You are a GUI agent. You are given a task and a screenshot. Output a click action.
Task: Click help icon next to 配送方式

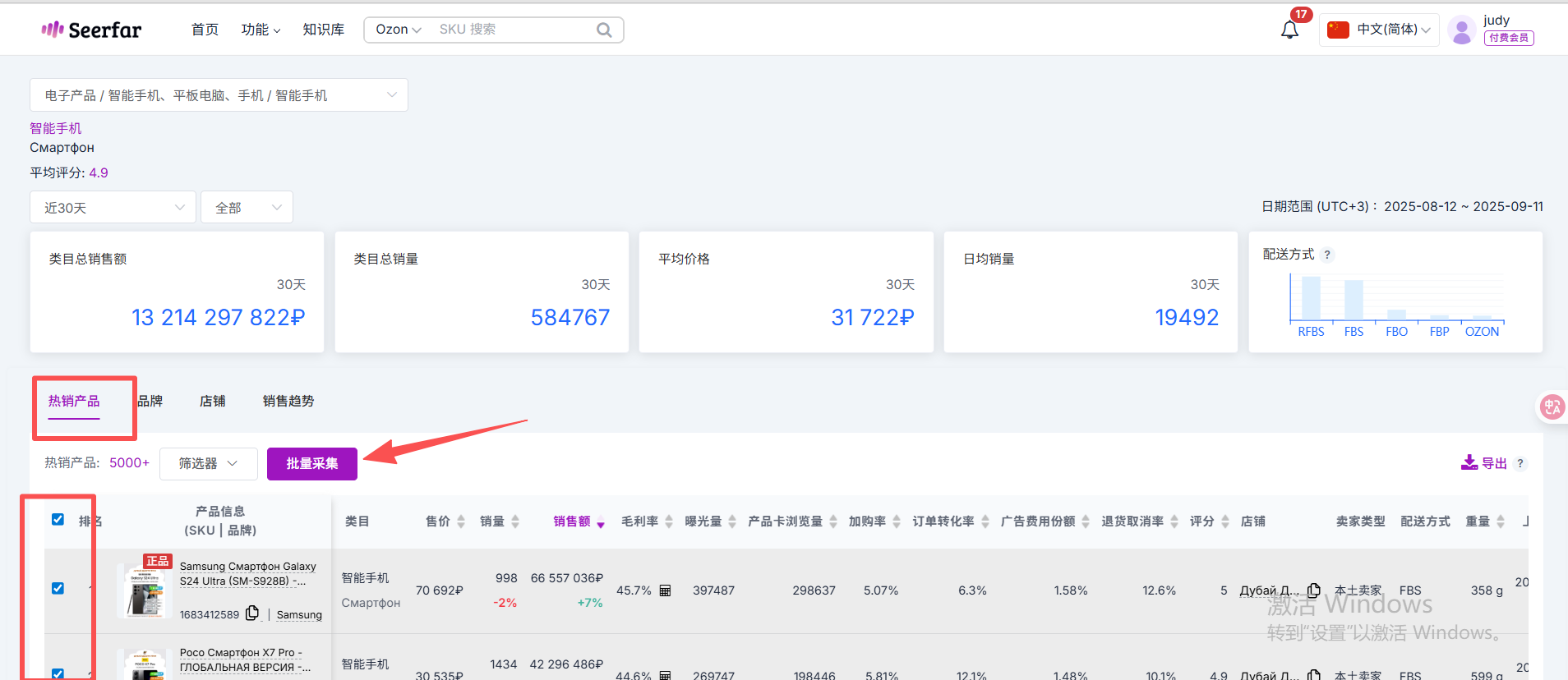coord(1327,255)
